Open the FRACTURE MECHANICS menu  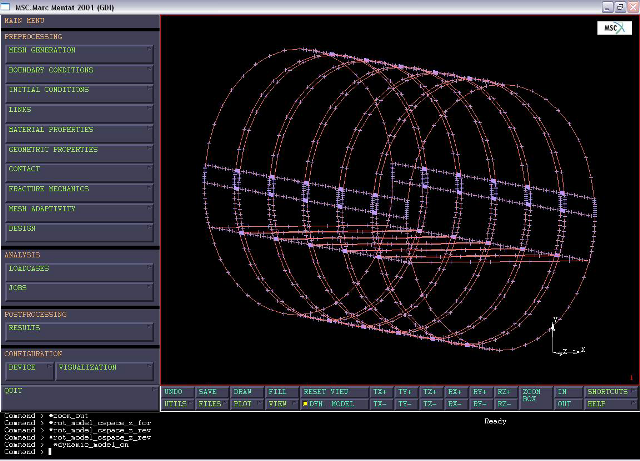pyautogui.click(x=80, y=193)
